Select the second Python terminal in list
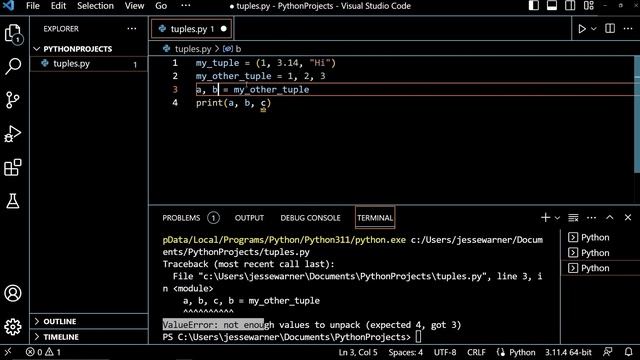This screenshot has width=640, height=360. [595, 253]
